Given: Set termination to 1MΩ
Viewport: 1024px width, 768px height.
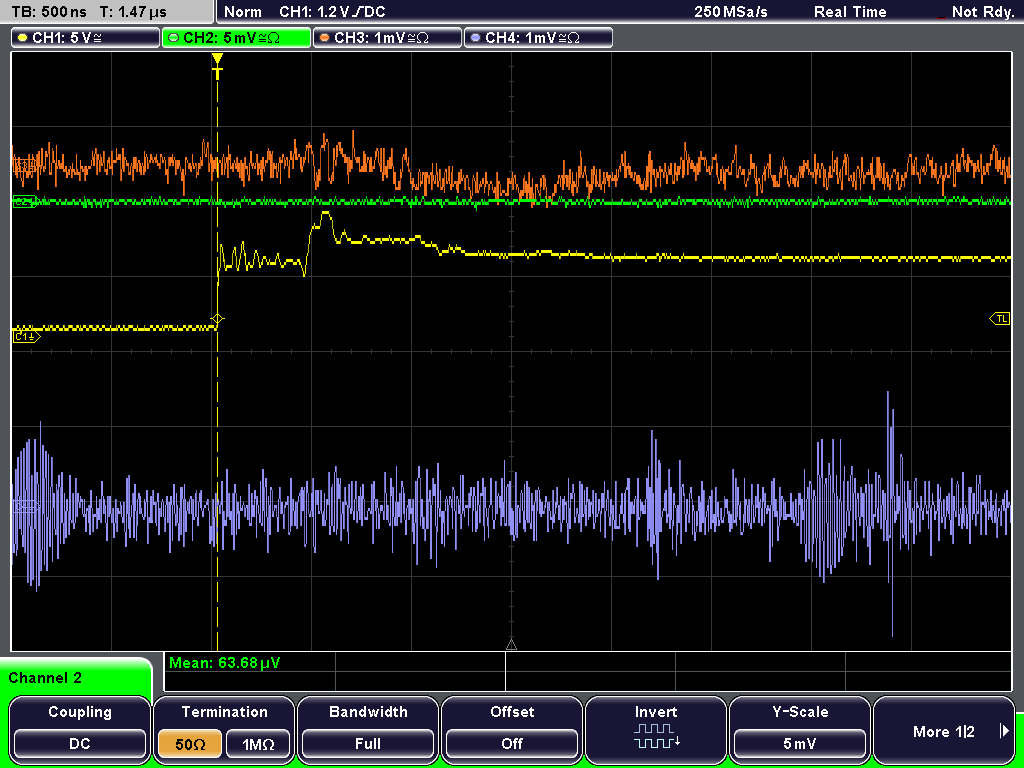Looking at the screenshot, I should [258, 744].
